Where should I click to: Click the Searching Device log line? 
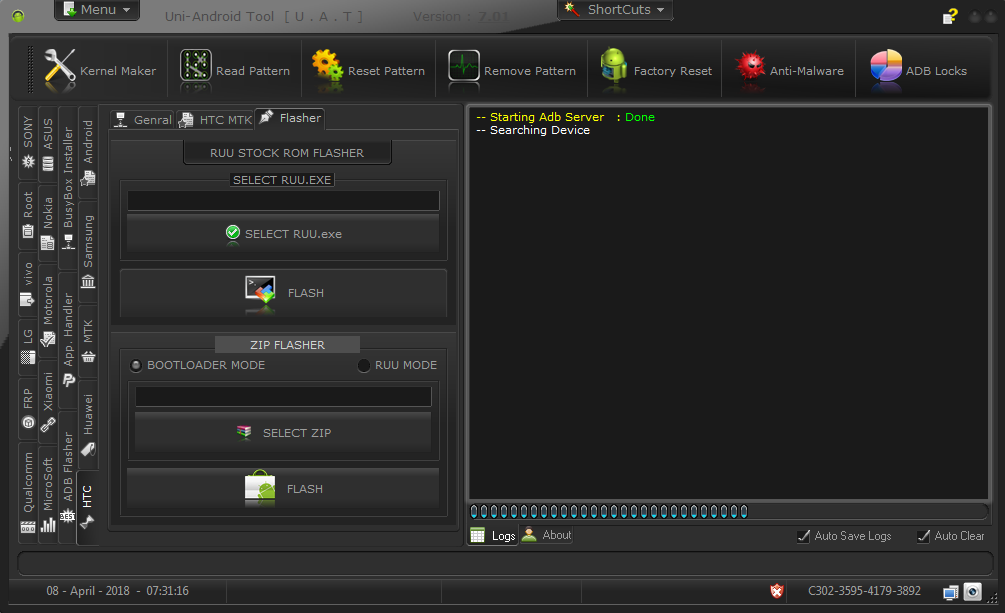click(x=533, y=130)
